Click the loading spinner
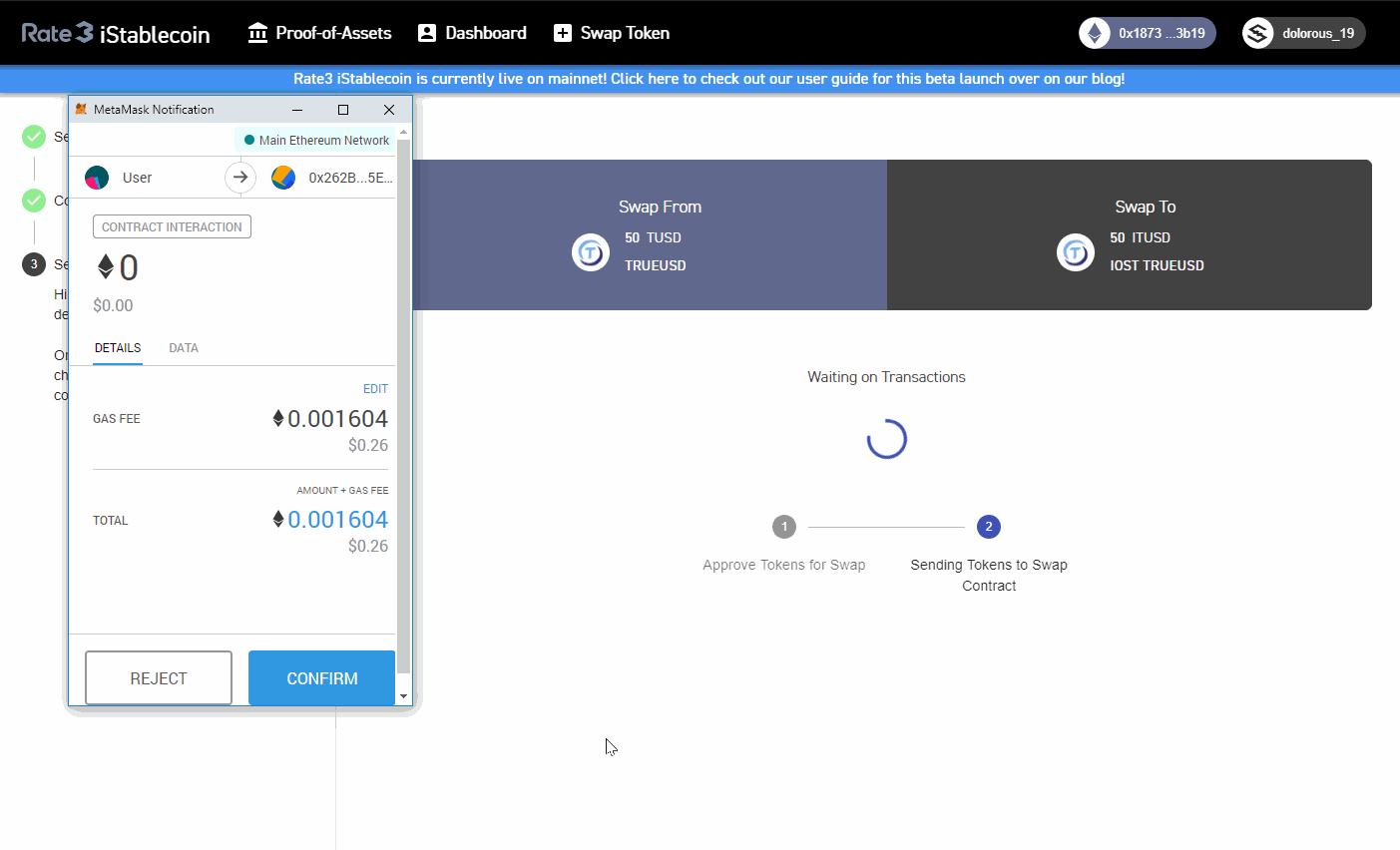This screenshot has width=1400, height=850. pyautogui.click(x=887, y=439)
